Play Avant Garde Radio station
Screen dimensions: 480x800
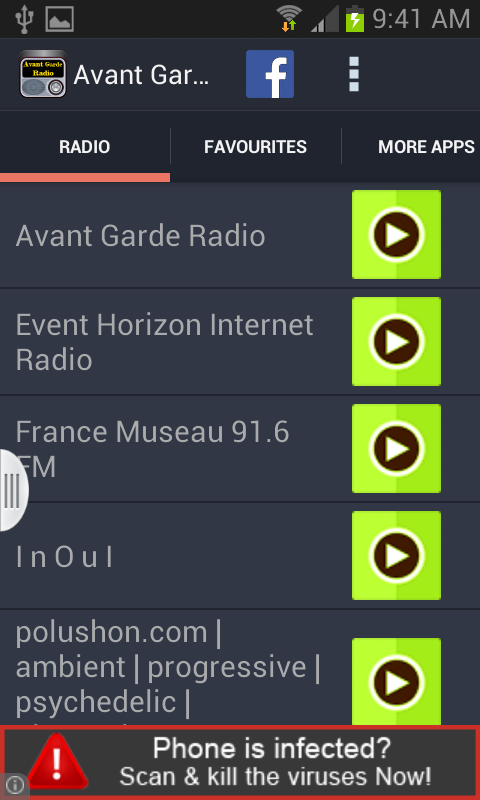(396, 235)
